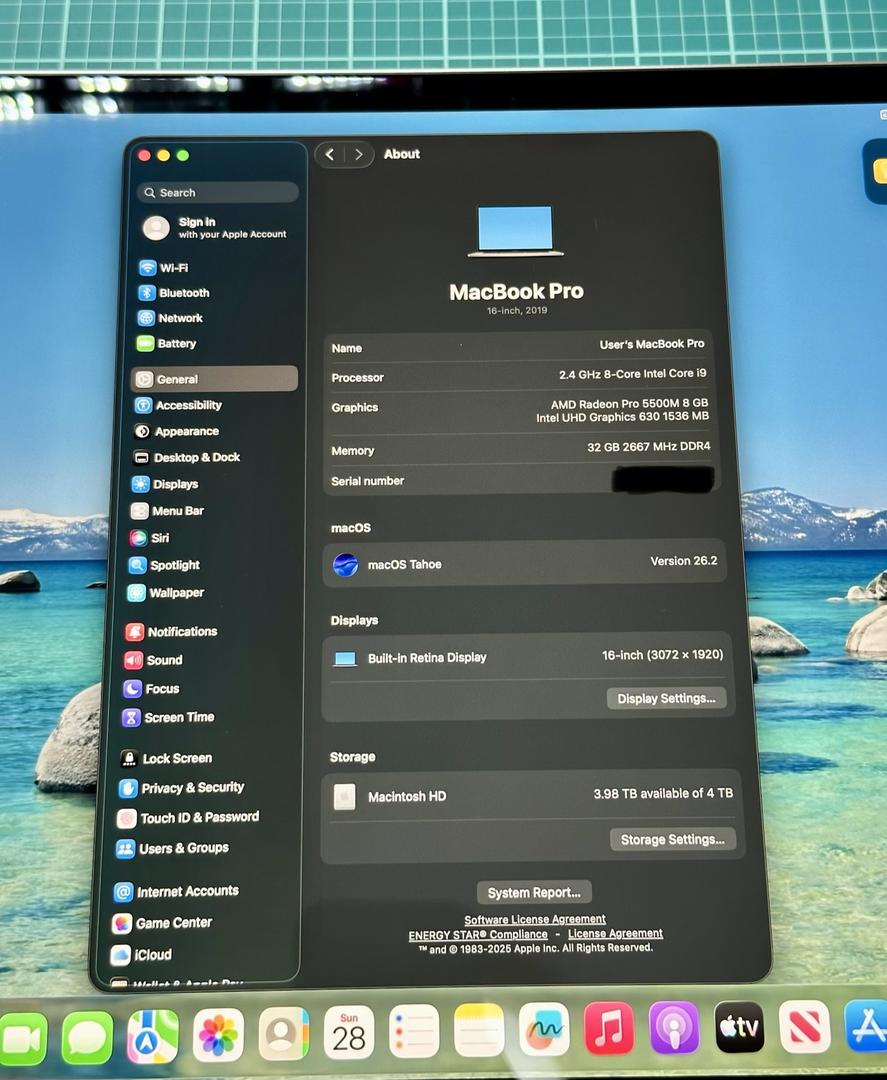887x1080 pixels.
Task: Open Podcasts from the Dock
Action: point(674,1028)
